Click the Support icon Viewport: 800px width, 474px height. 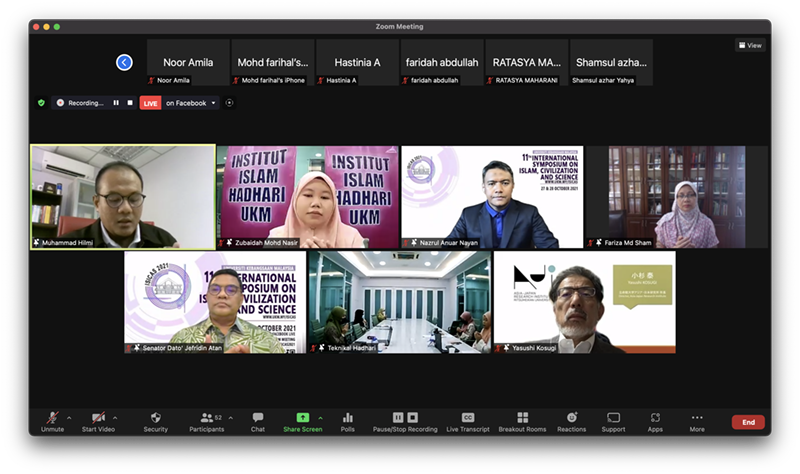613,420
